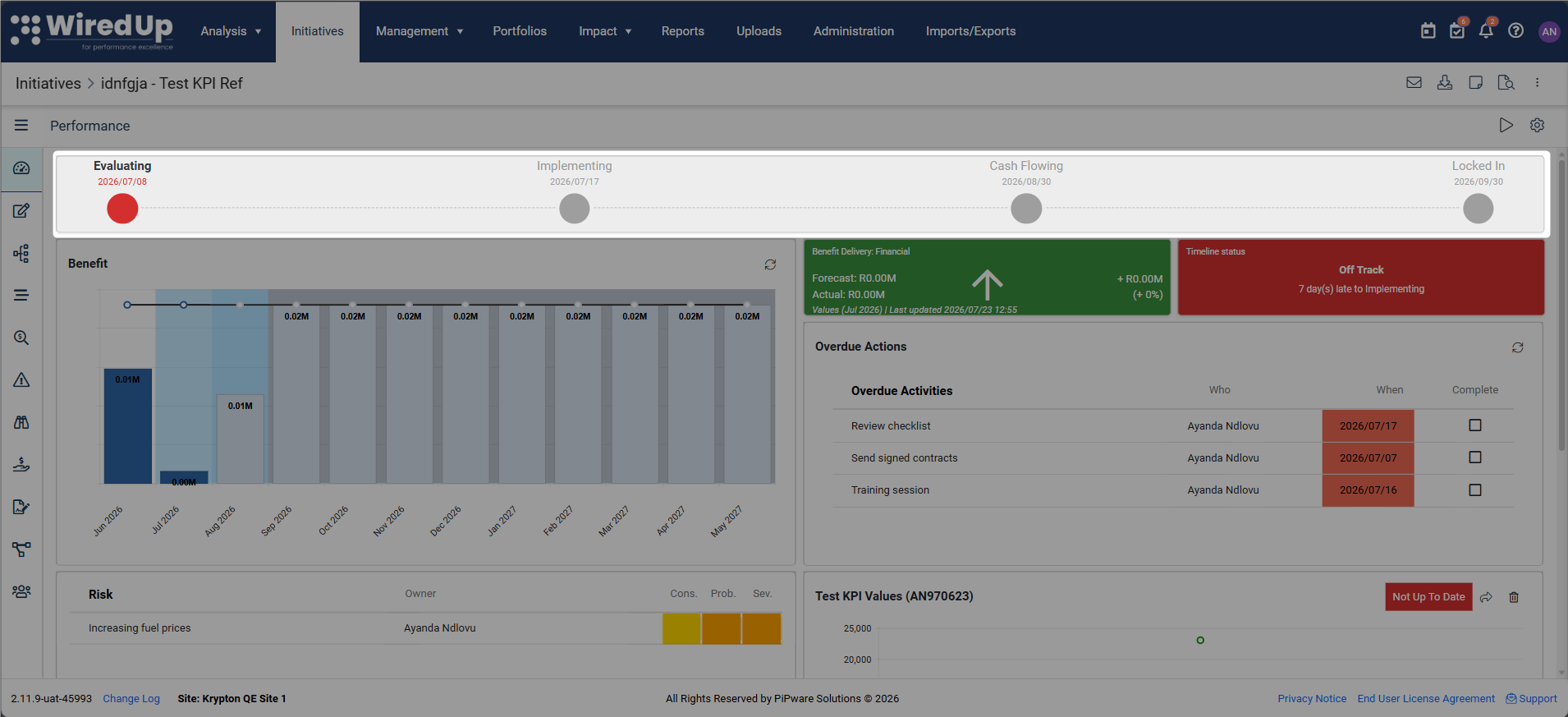Click the WiredUp logo
1568x717 pixels.
coord(92,31)
